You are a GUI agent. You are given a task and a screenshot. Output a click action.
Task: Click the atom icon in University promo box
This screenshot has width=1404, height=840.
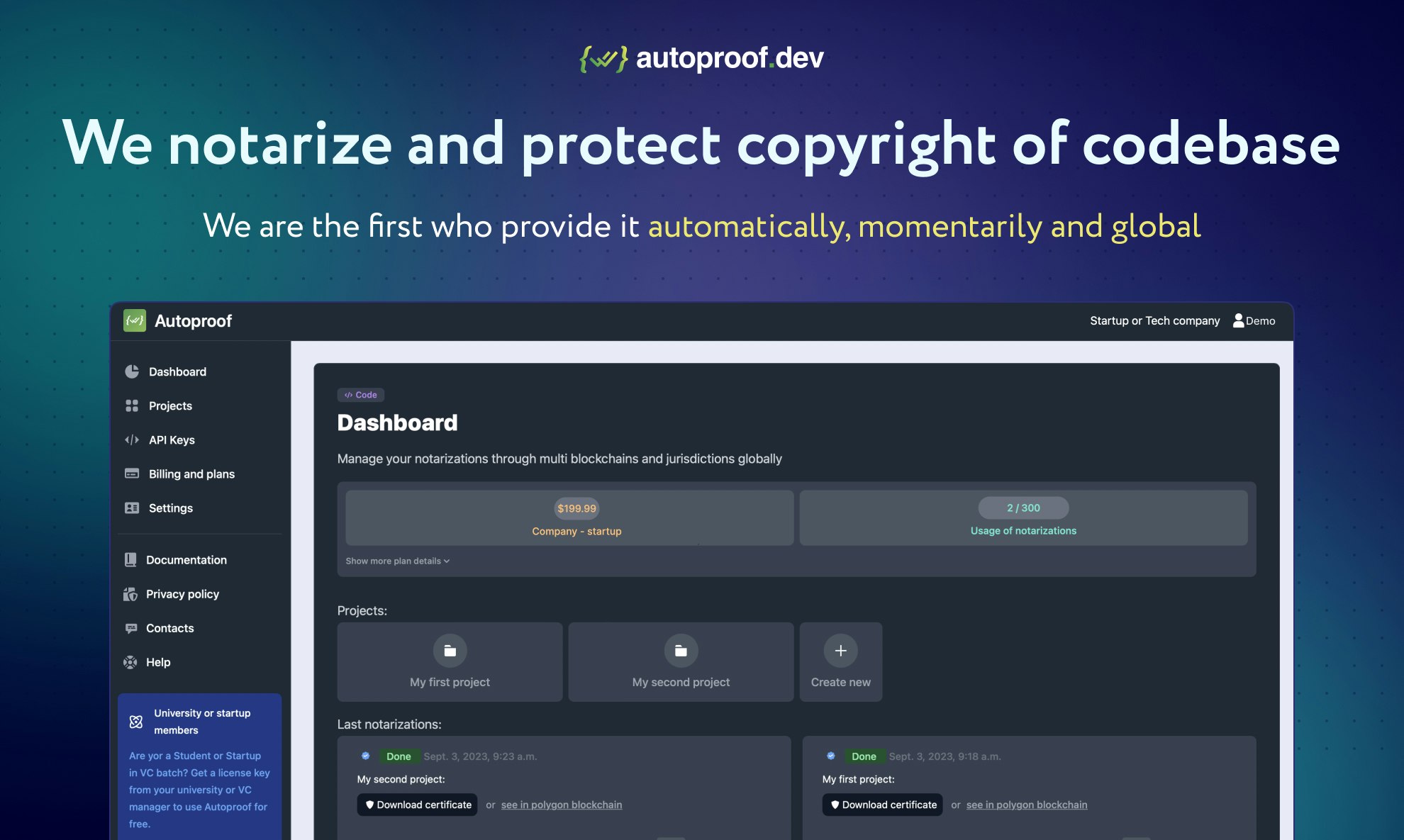click(136, 722)
